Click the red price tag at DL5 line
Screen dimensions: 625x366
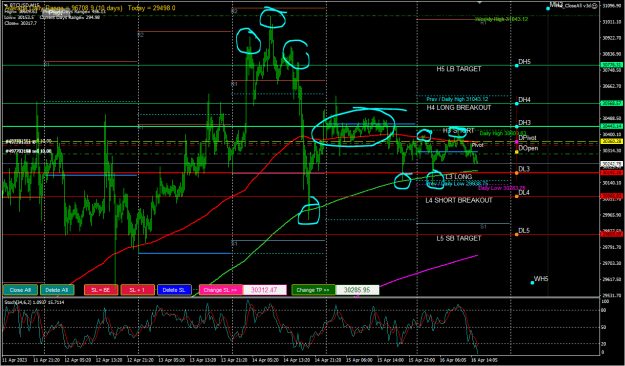click(611, 234)
